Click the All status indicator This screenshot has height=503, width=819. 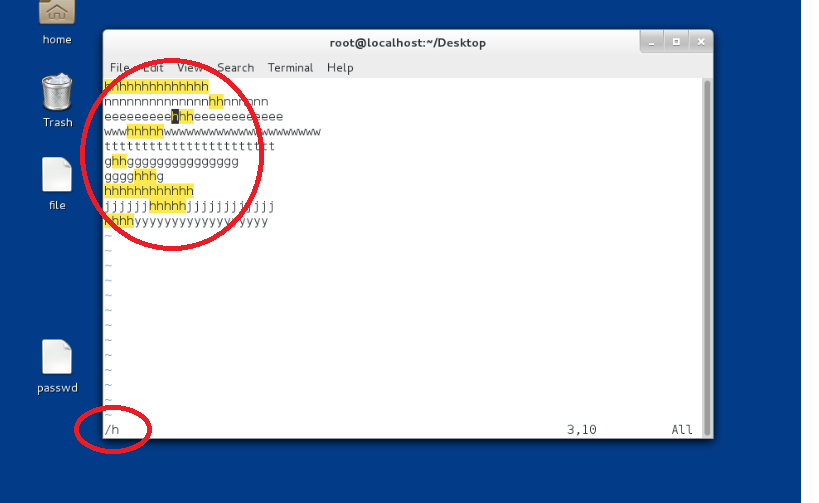point(682,430)
